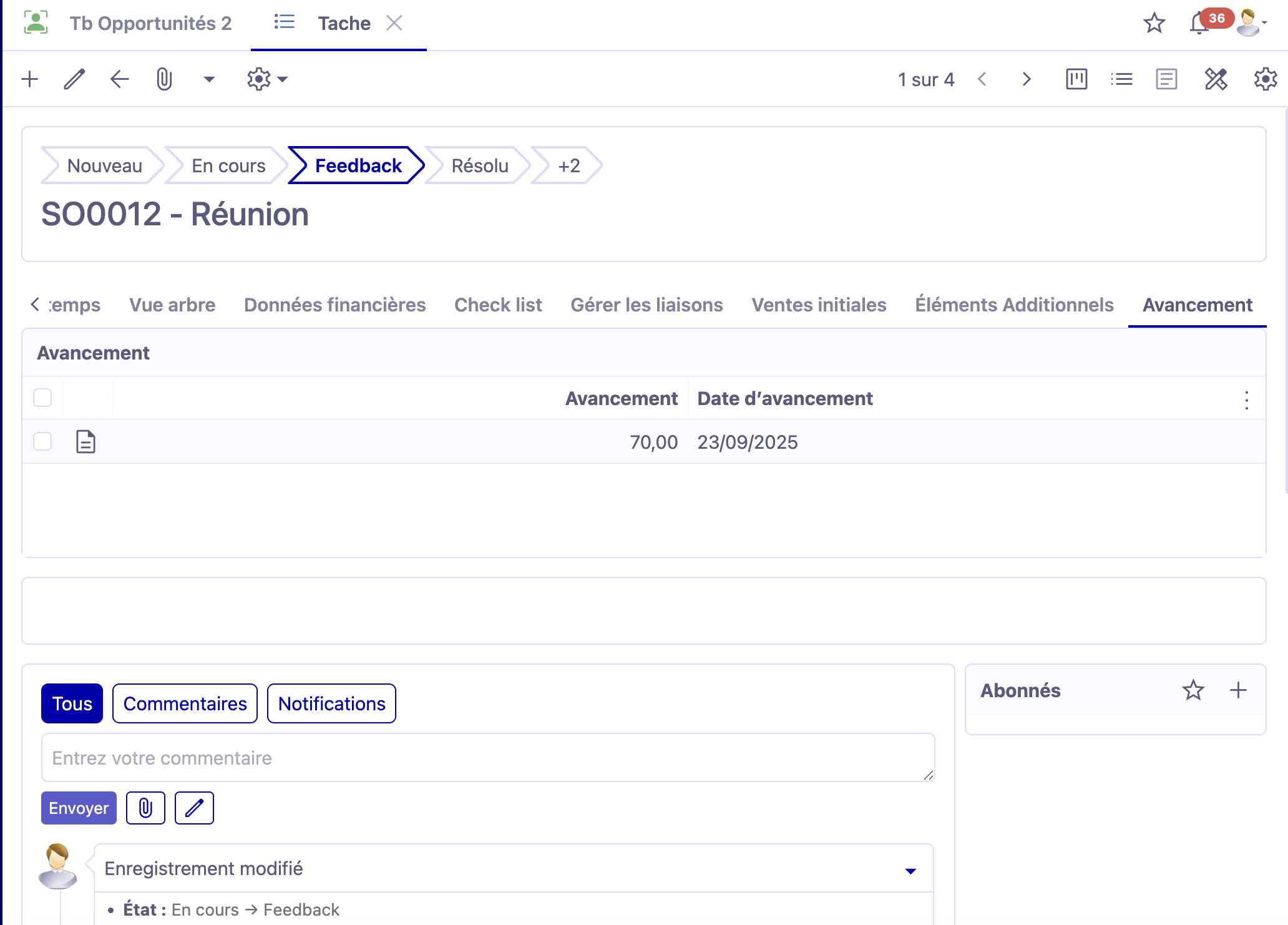Set status to Résolu
Viewport: 1288px width, 925px height.
[x=479, y=166]
